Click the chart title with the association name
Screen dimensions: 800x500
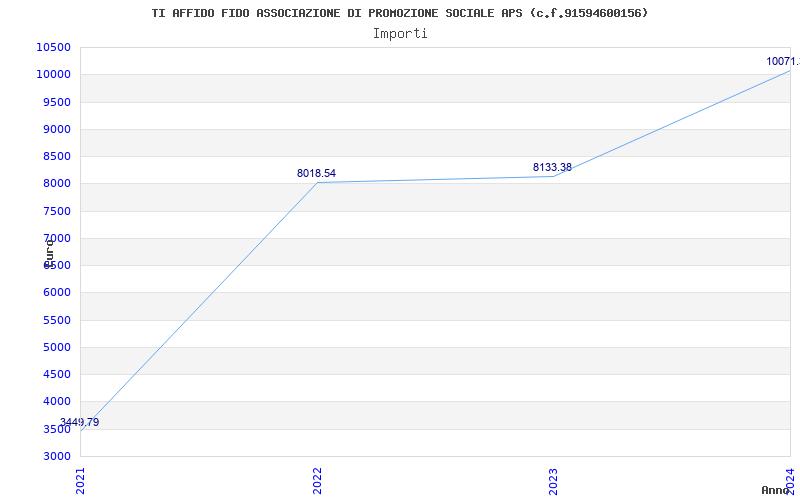click(x=400, y=13)
